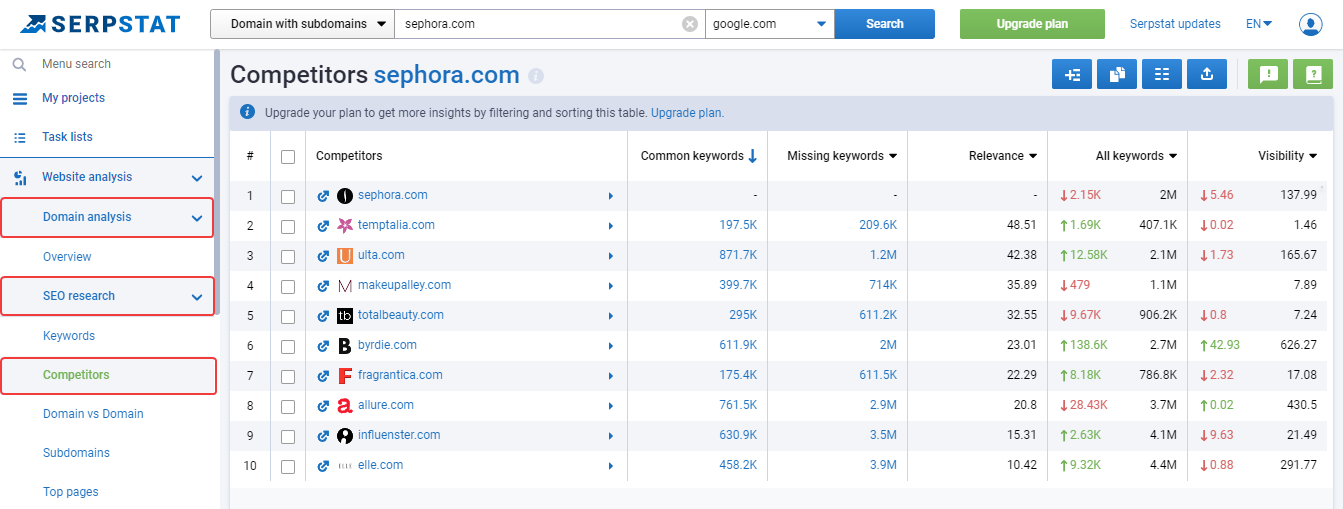Image resolution: width=1343 pixels, height=509 pixels.
Task: Click the Task lists icon
Action: (x=19, y=138)
